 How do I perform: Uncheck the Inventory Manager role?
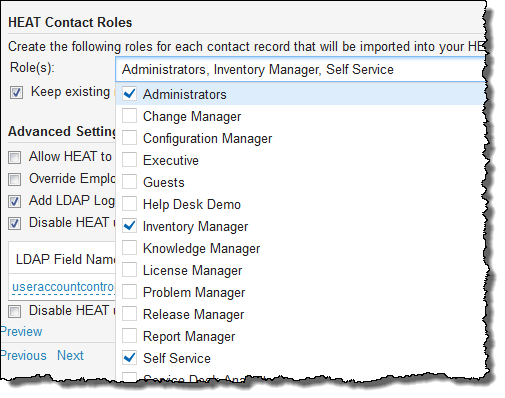(x=129, y=226)
